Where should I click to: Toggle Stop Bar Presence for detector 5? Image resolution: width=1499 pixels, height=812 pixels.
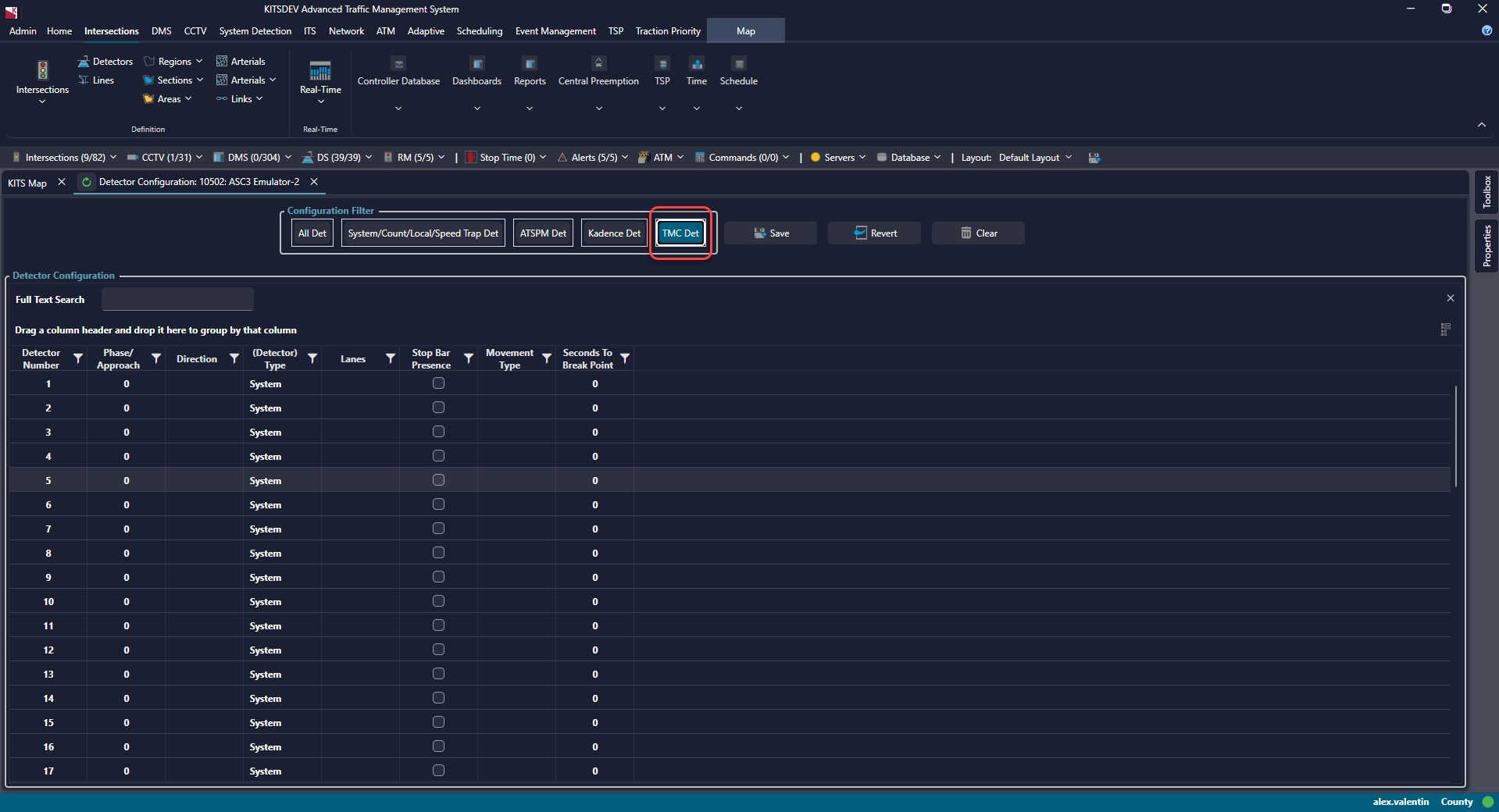(x=438, y=480)
